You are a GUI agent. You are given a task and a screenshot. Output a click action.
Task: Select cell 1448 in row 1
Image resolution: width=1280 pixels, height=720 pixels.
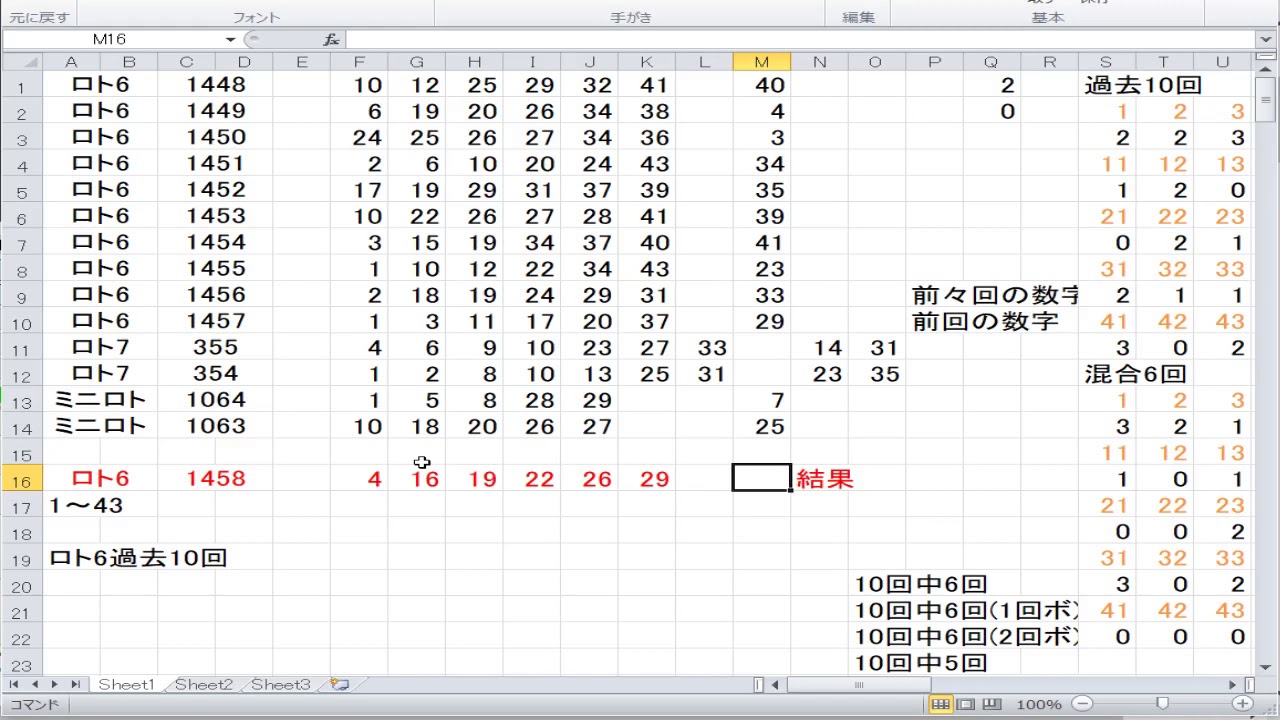pos(215,85)
